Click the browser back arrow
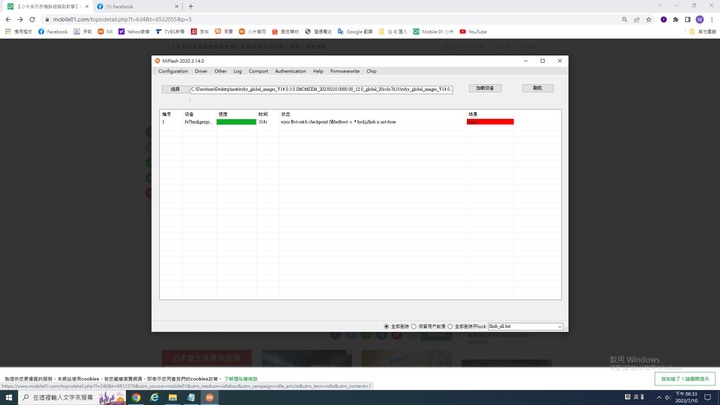This screenshot has width=720, height=405. pyautogui.click(x=8, y=19)
